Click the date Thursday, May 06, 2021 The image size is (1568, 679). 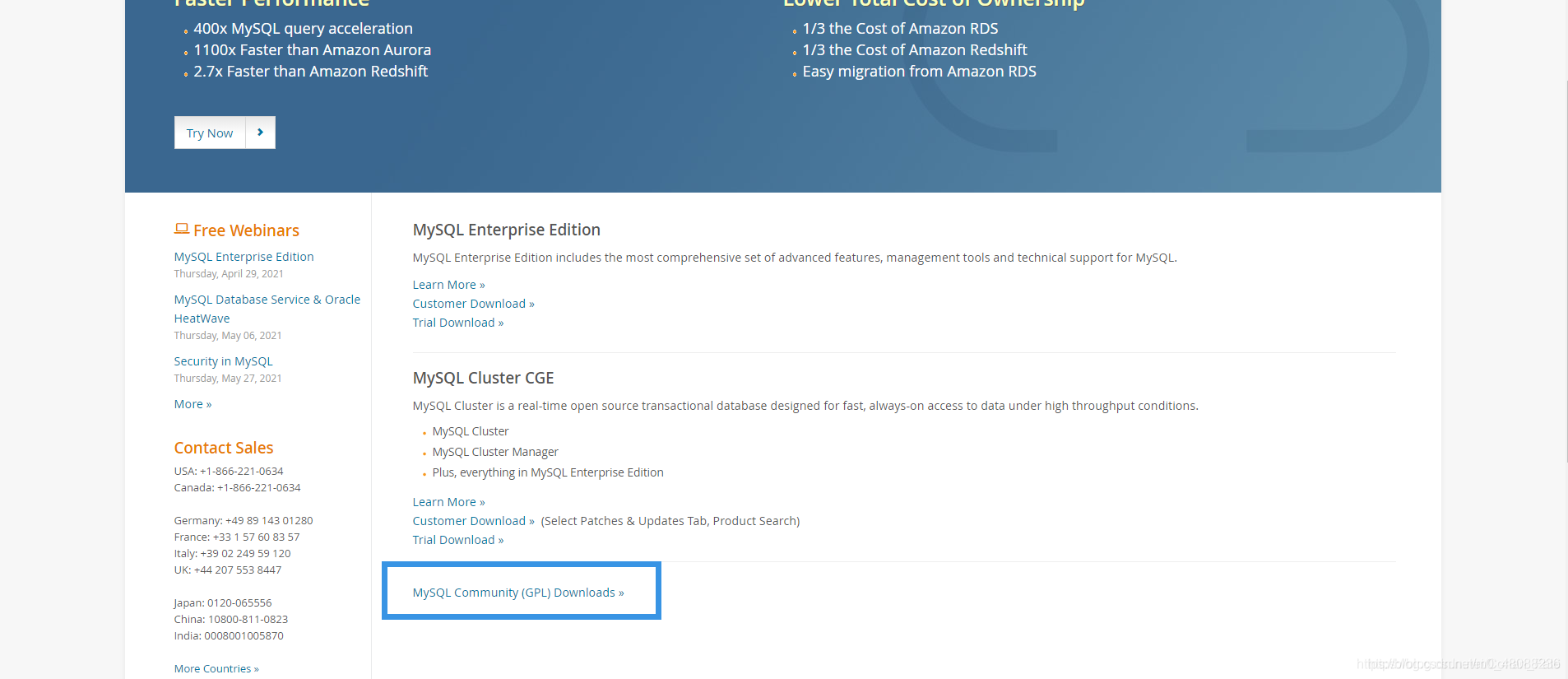[228, 336]
